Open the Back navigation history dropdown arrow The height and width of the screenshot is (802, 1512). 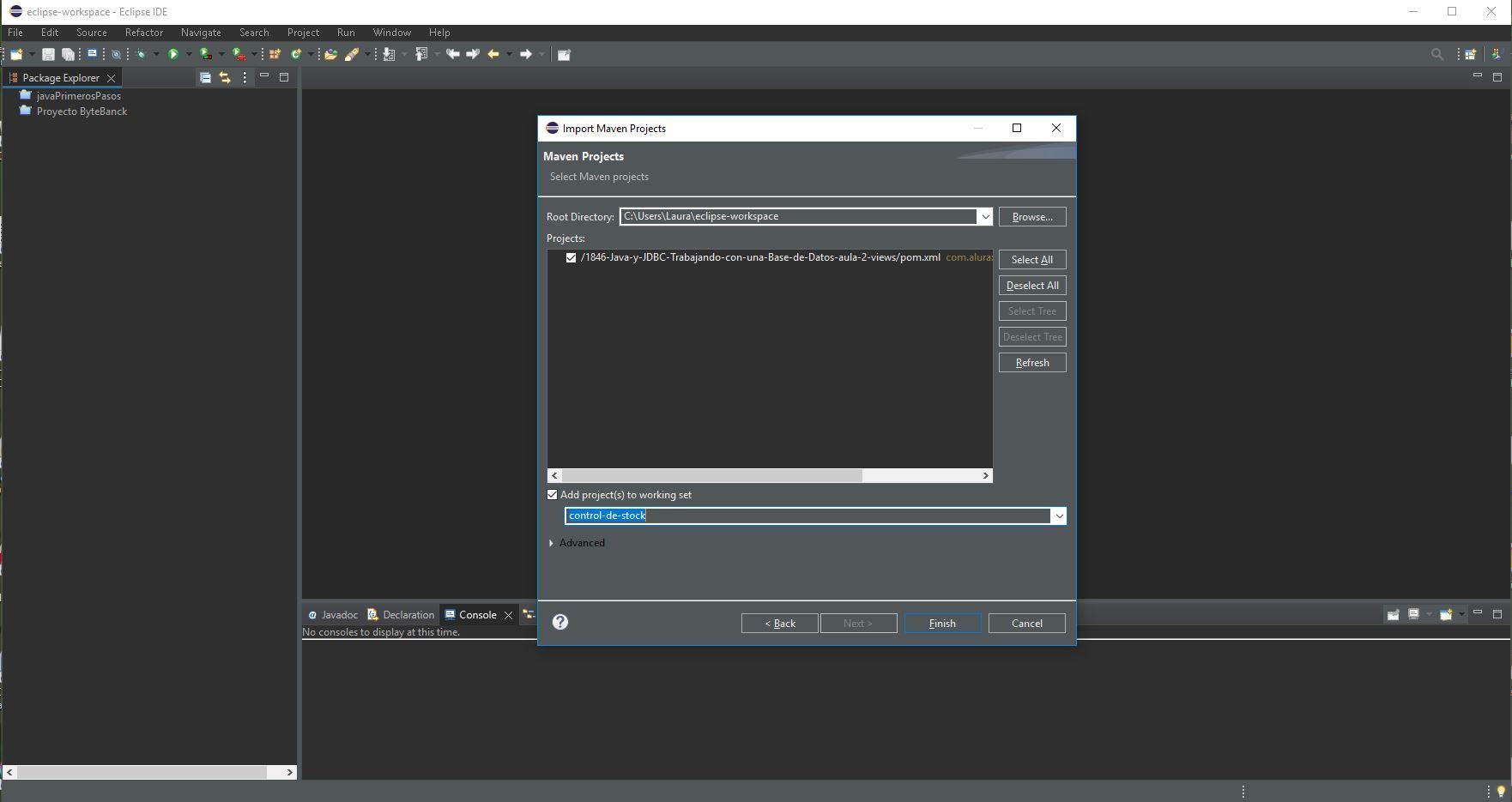509,54
